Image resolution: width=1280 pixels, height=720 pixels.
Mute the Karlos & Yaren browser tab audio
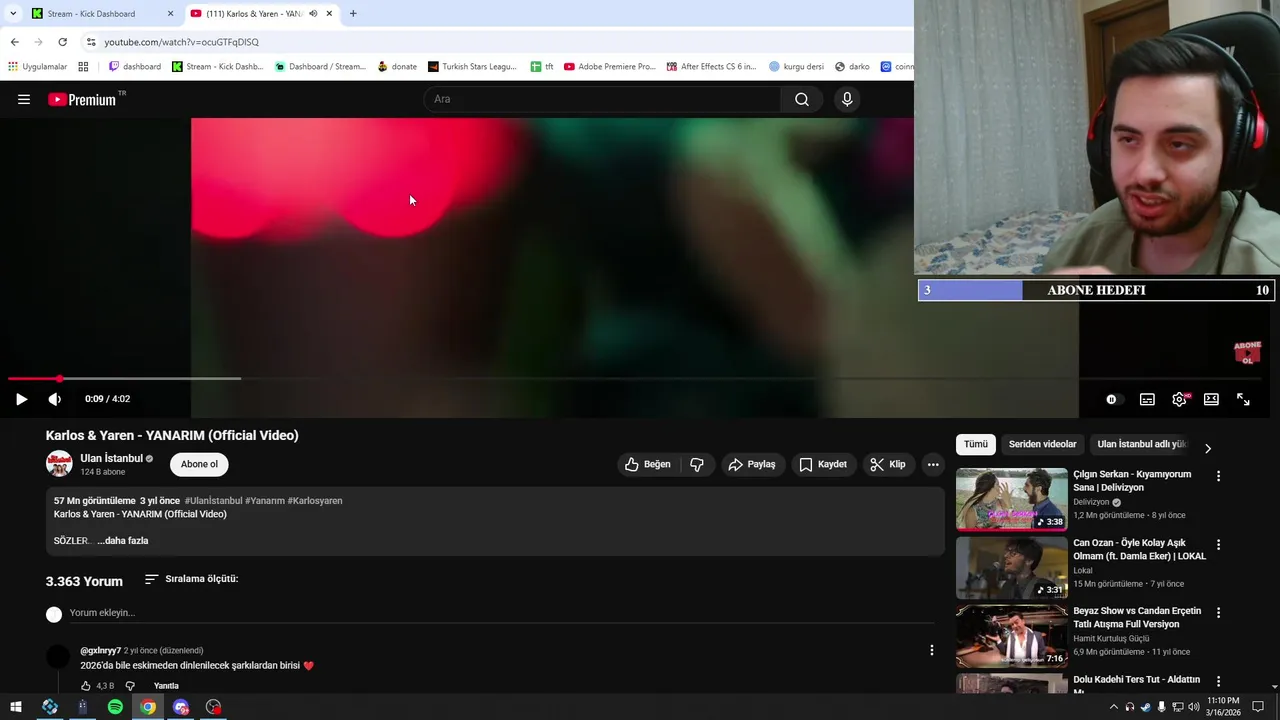pos(313,13)
